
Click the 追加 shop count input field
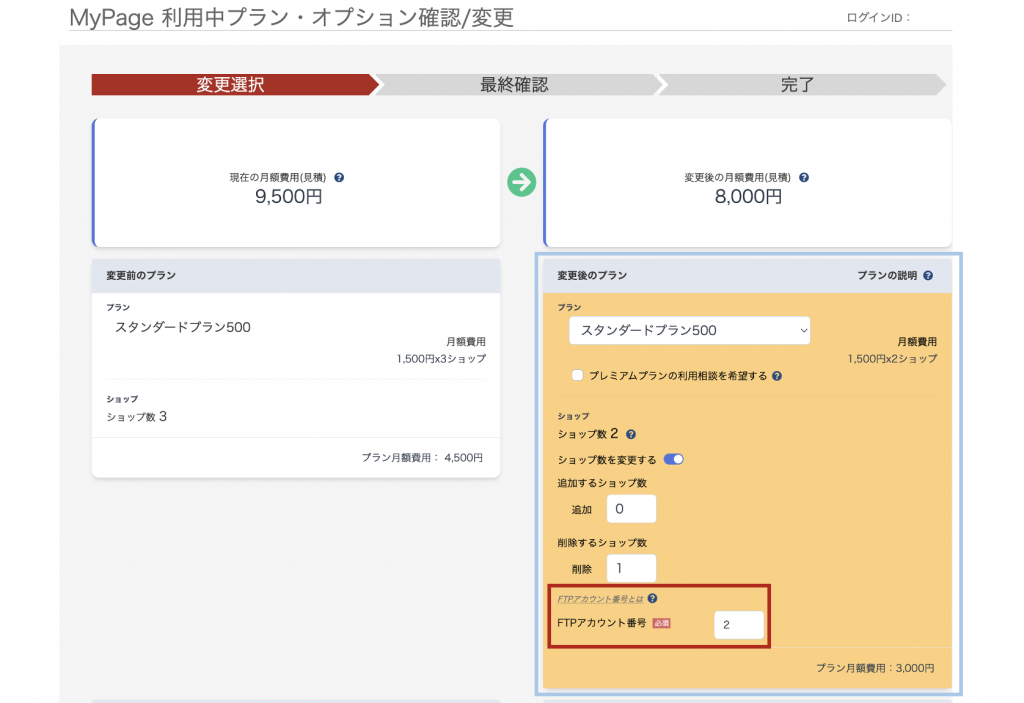pyautogui.click(x=632, y=508)
